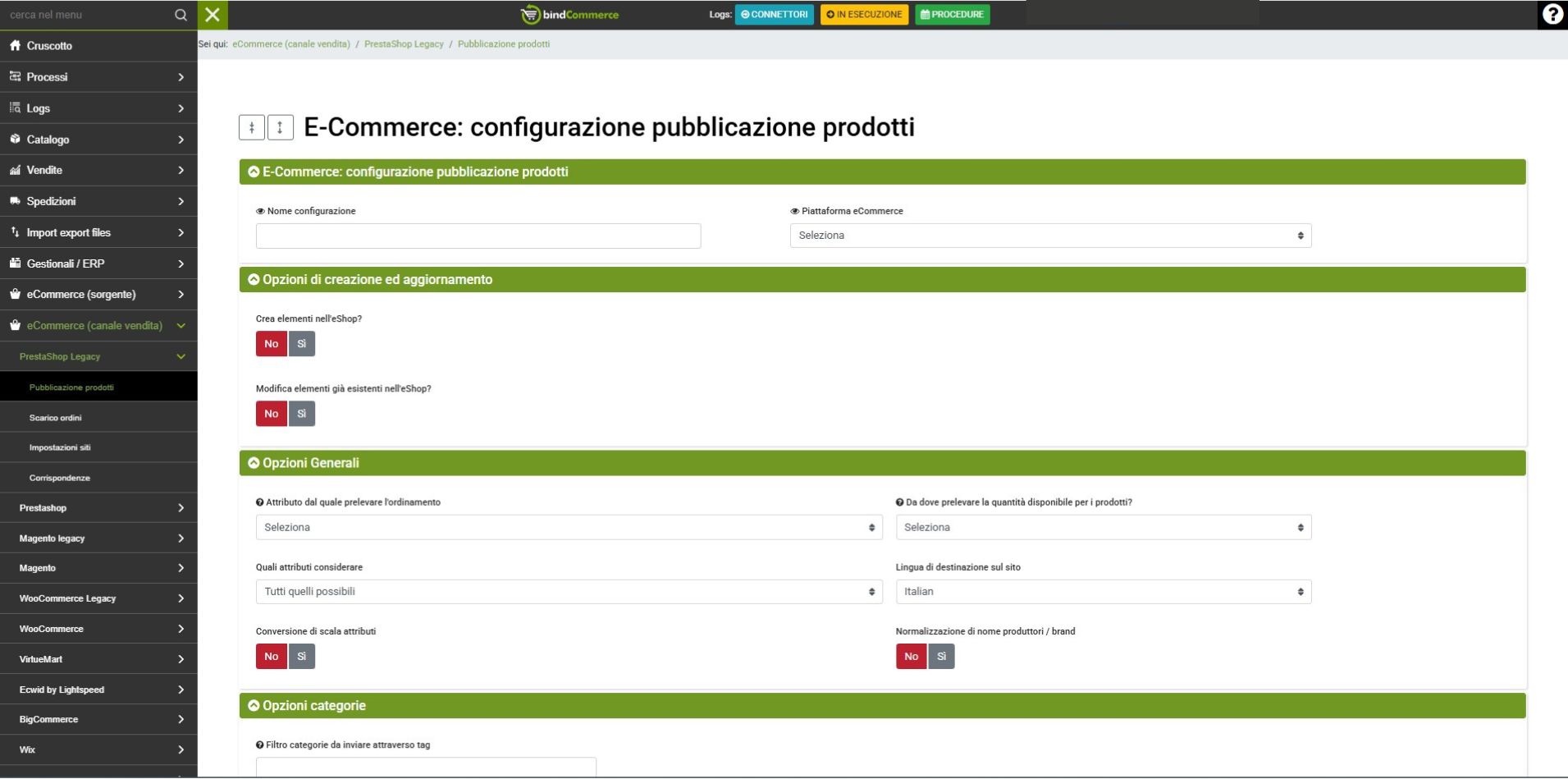Click the collapse all sections icon button

click(x=252, y=127)
